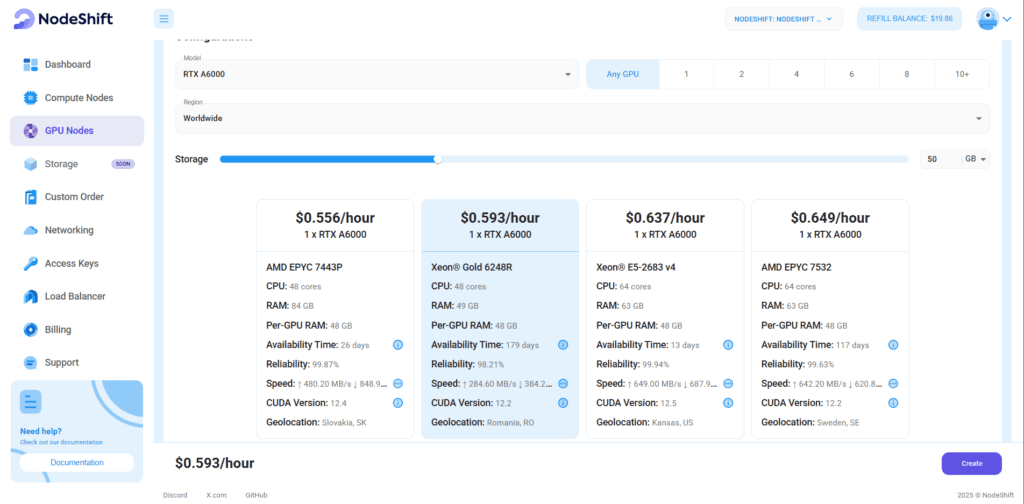The height and width of the screenshot is (504, 1024).
Task: Select the $0.556/hour GPU card
Action: click(335, 319)
